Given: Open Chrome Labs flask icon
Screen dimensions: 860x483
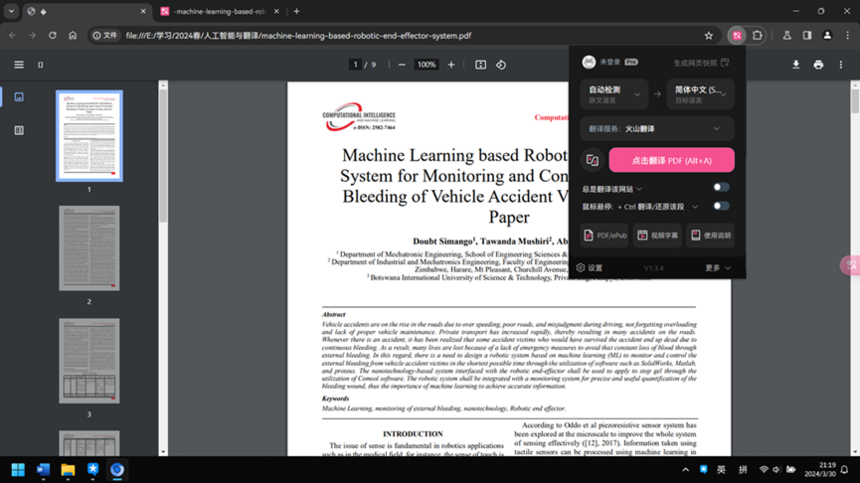Looking at the screenshot, I should 787,36.
